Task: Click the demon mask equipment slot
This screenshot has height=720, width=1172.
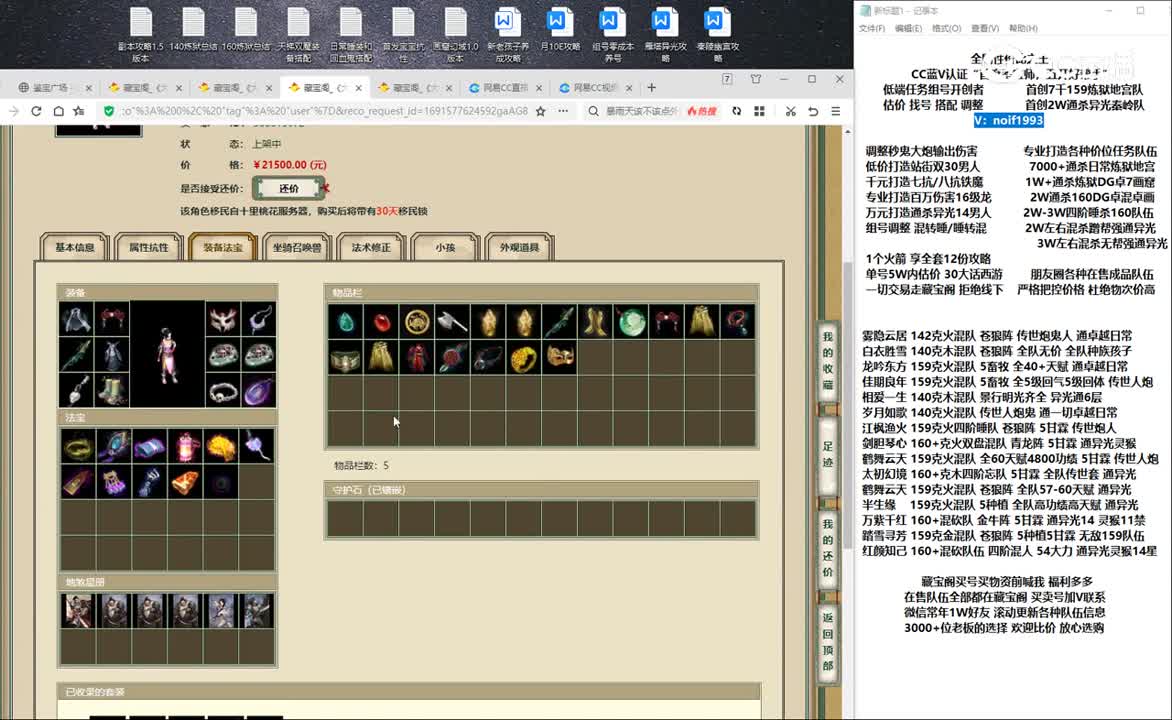Action: (222, 319)
